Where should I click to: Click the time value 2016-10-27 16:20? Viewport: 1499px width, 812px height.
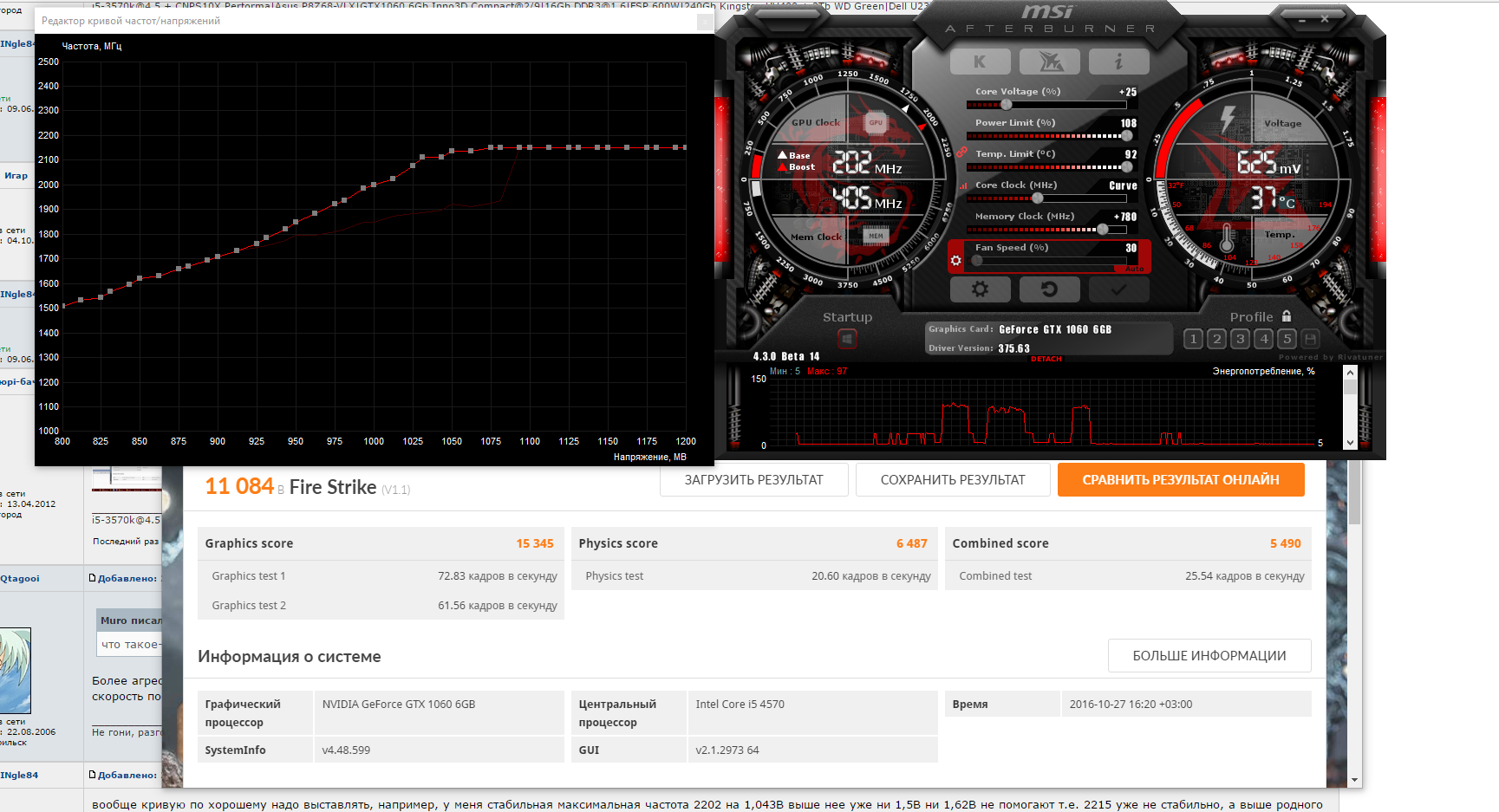click(x=1131, y=705)
